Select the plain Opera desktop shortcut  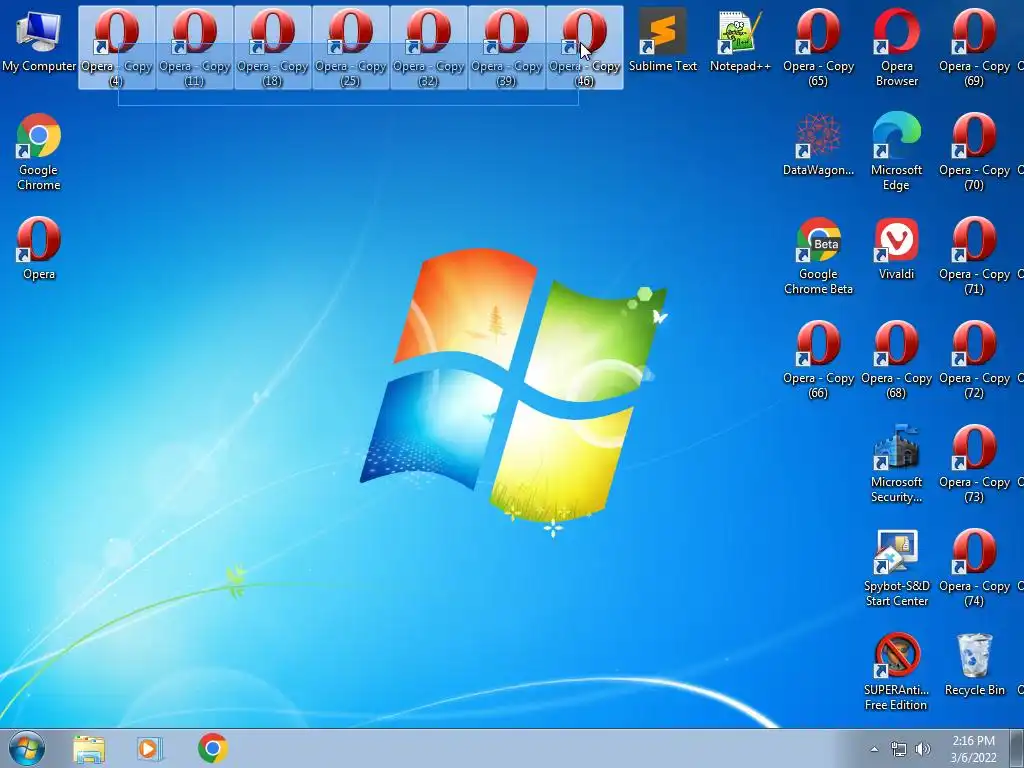pyautogui.click(x=39, y=248)
